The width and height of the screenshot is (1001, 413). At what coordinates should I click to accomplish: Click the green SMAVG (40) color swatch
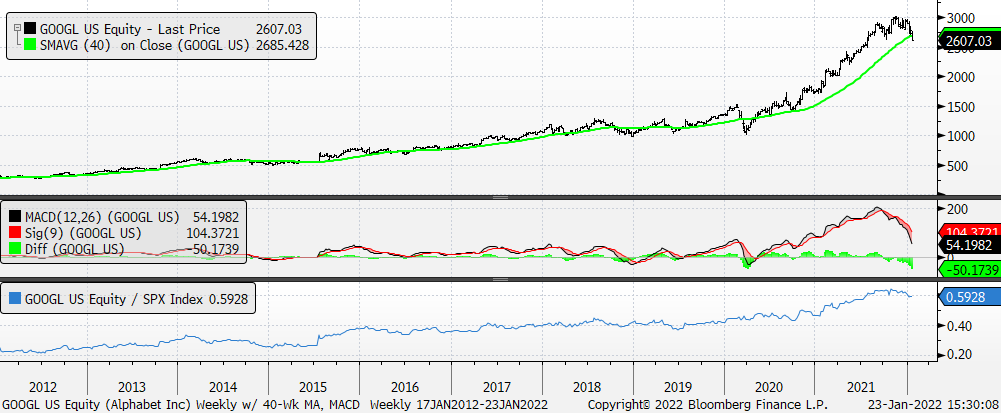pos(29,45)
